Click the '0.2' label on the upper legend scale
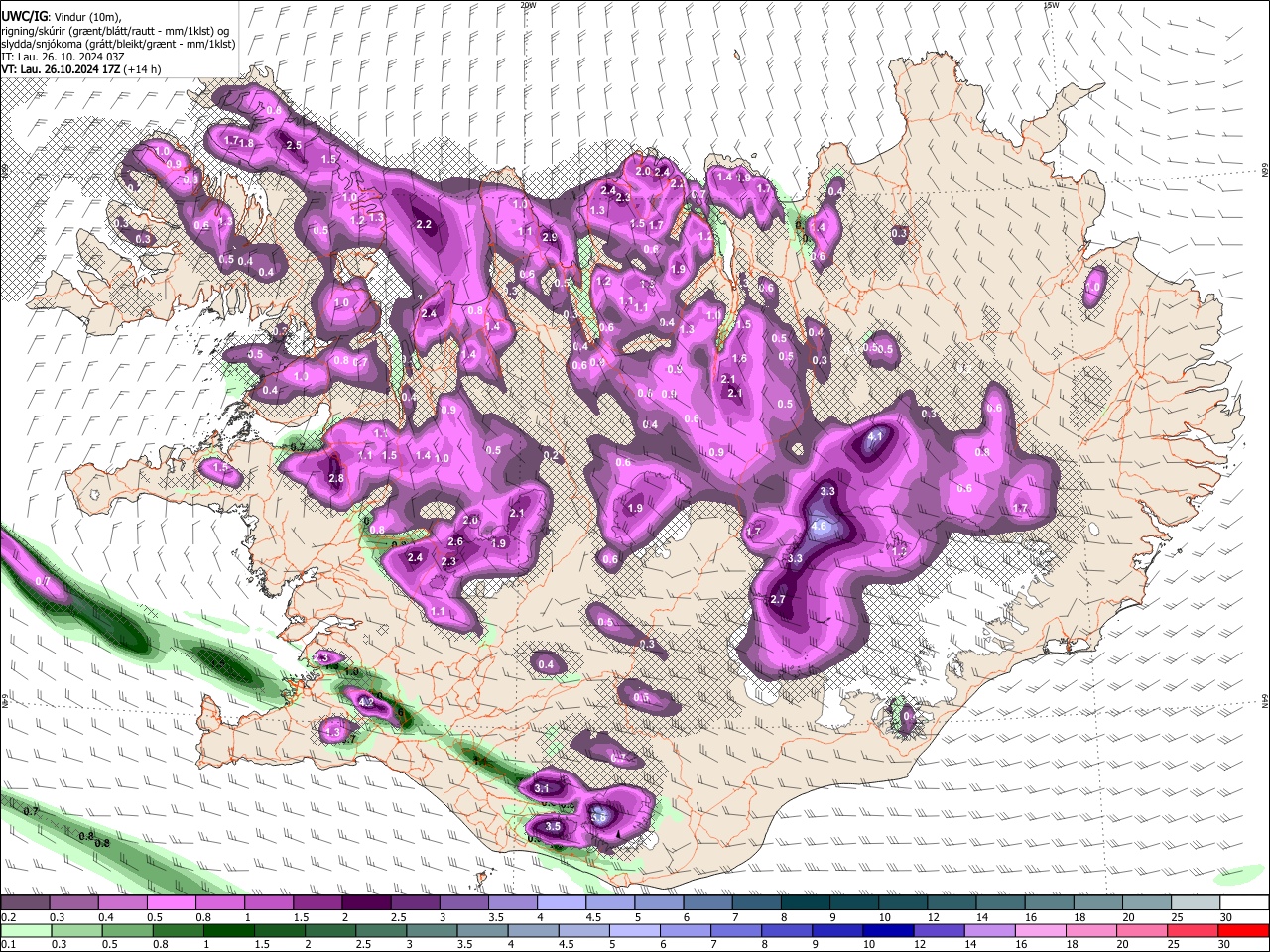Viewport: 1270px width, 952px height. click(x=7, y=917)
